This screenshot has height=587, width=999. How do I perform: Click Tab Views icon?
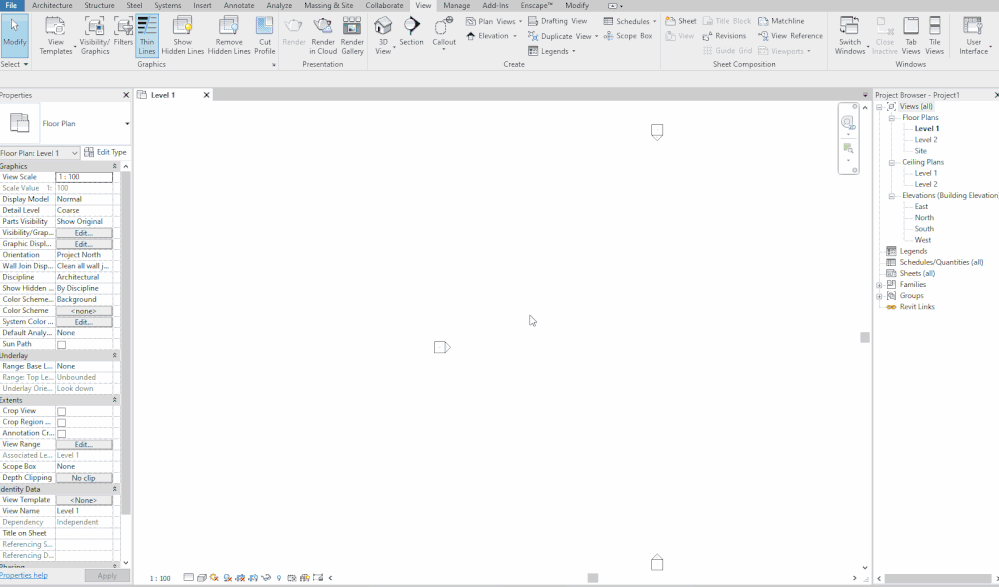(910, 35)
